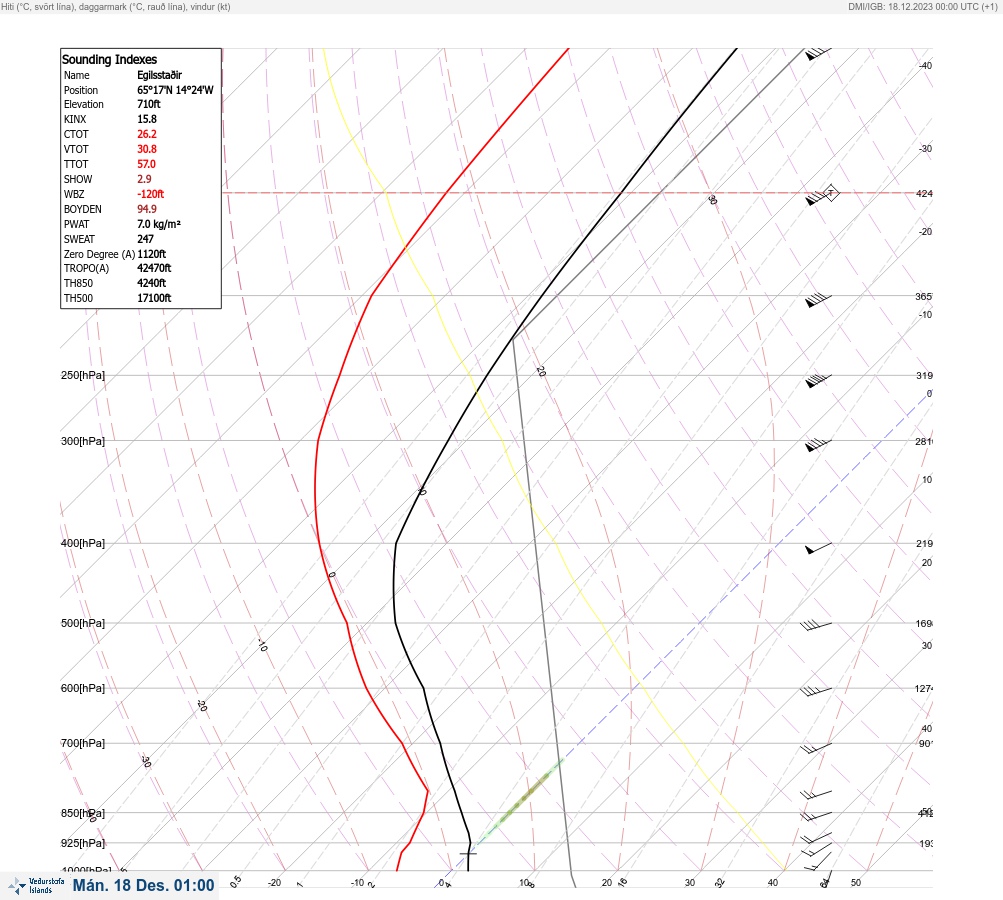1003x900 pixels.
Task: Click the Elevation value 710ft
Action: coord(148,104)
